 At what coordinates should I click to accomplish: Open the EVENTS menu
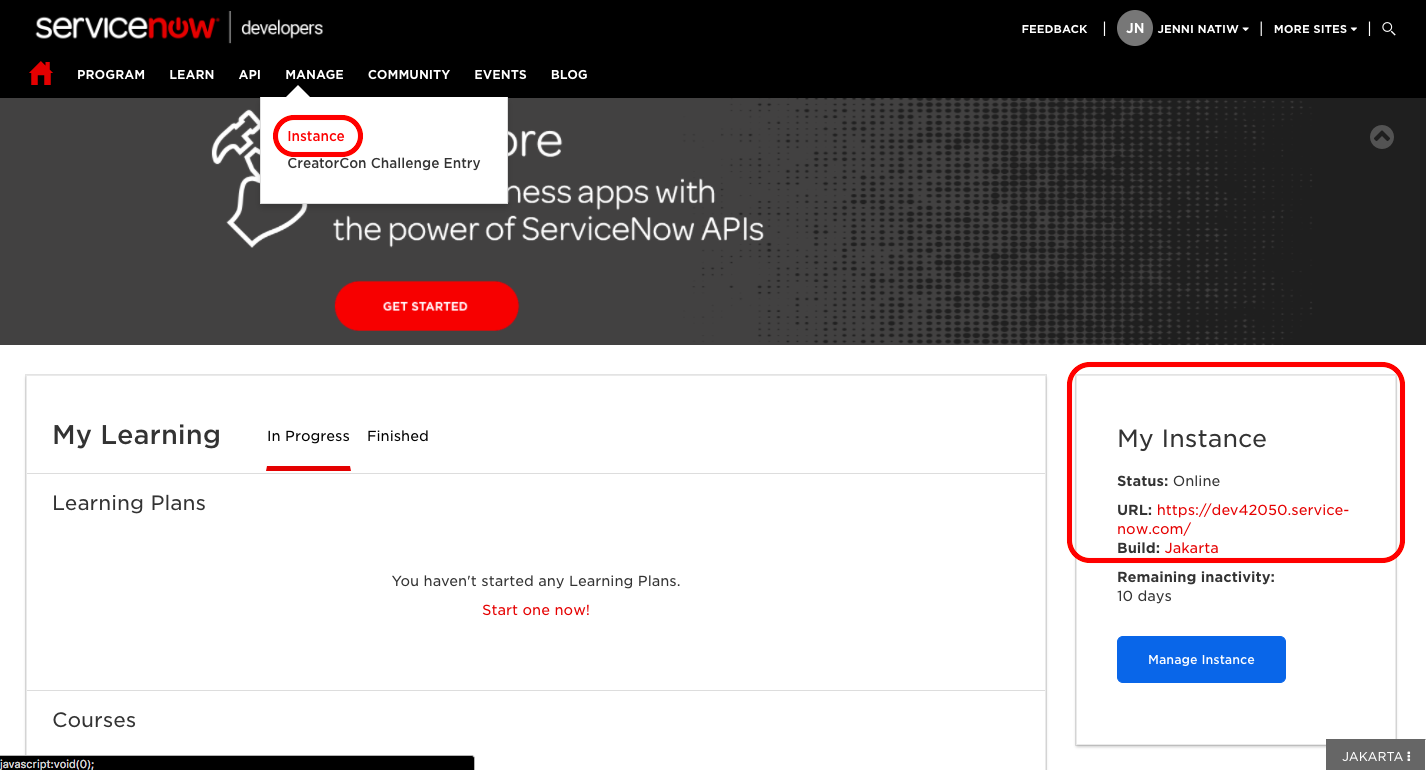point(500,74)
